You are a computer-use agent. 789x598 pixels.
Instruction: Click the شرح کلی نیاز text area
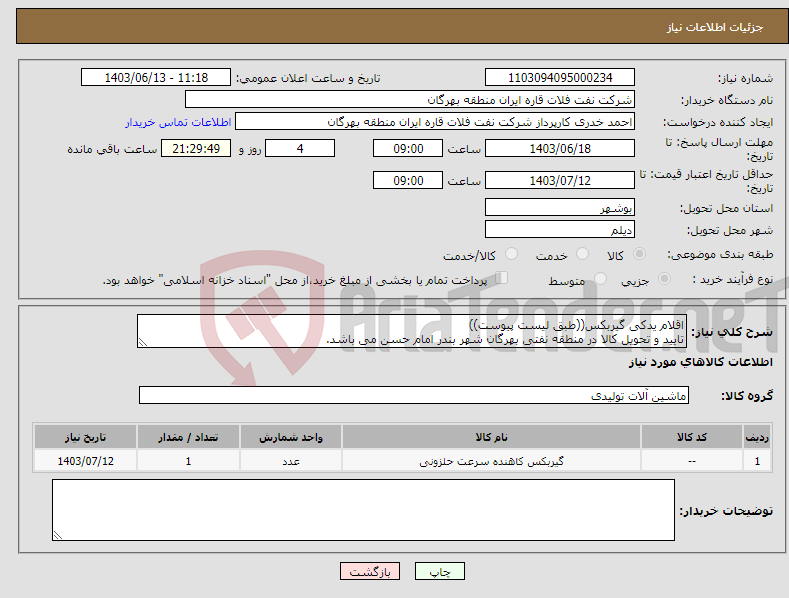412,331
